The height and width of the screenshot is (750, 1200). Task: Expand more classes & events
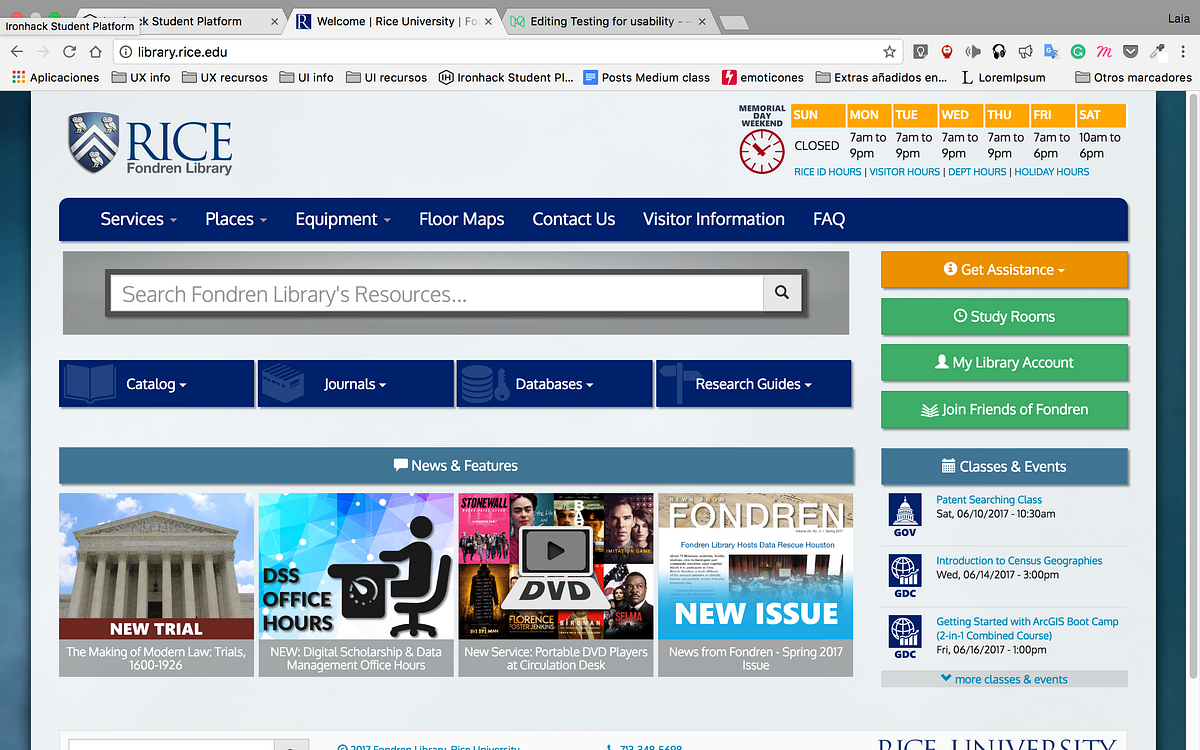coord(1004,679)
